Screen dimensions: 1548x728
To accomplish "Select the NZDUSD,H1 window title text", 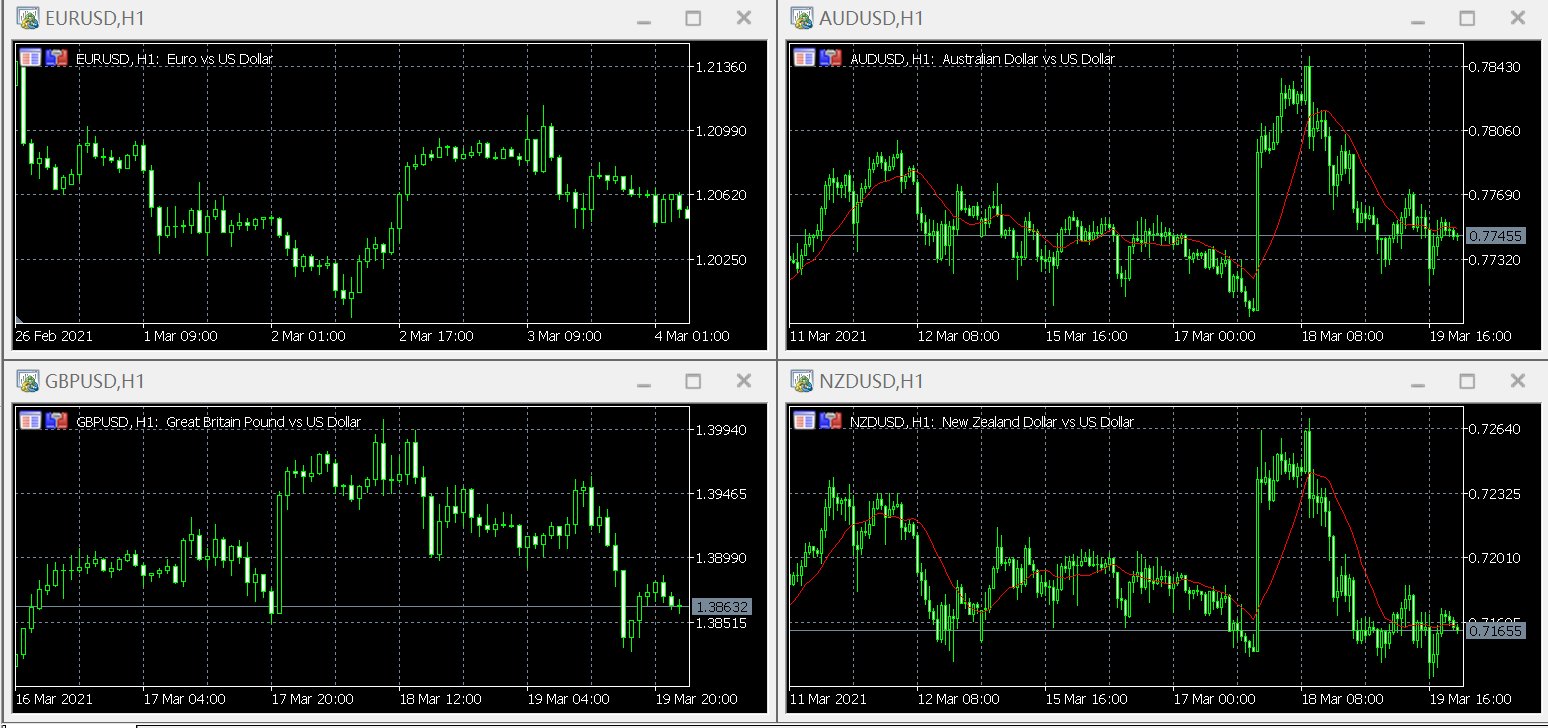I will pyautogui.click(x=871, y=381).
